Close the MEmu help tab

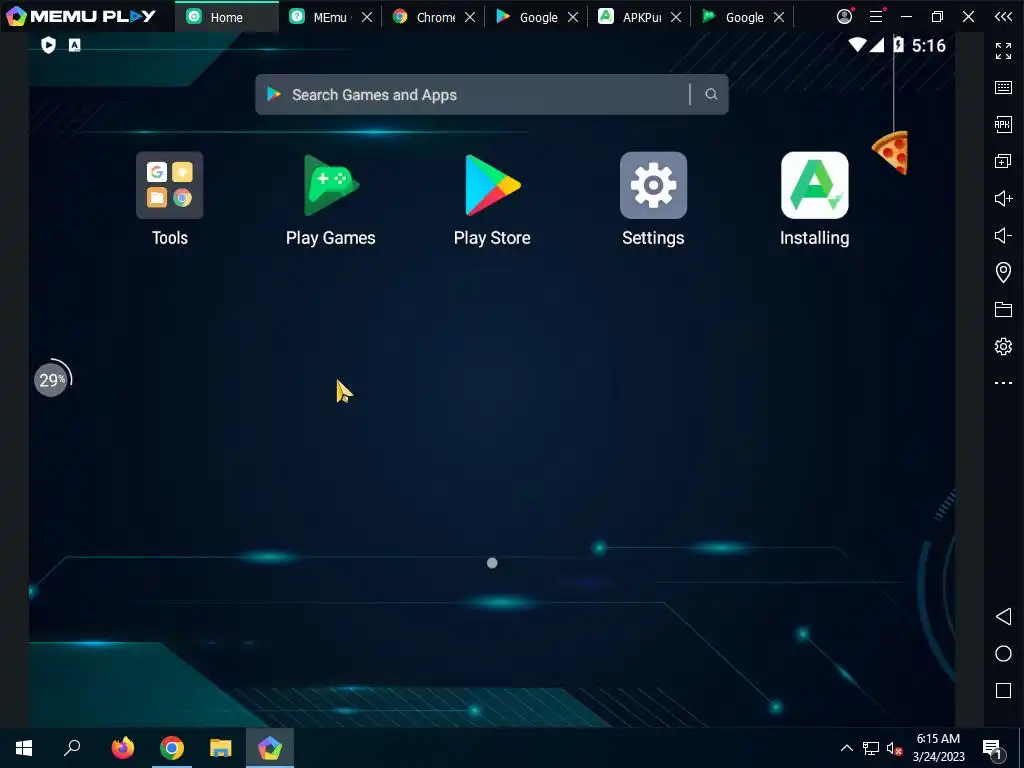coord(367,17)
